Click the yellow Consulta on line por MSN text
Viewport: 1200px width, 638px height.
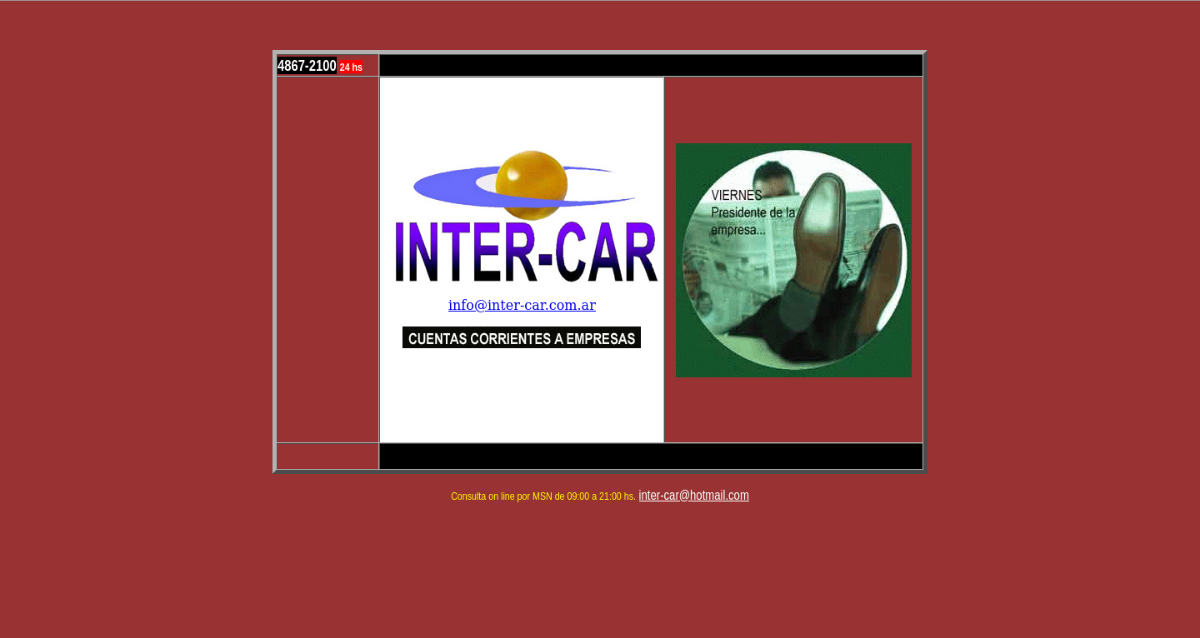pos(543,496)
